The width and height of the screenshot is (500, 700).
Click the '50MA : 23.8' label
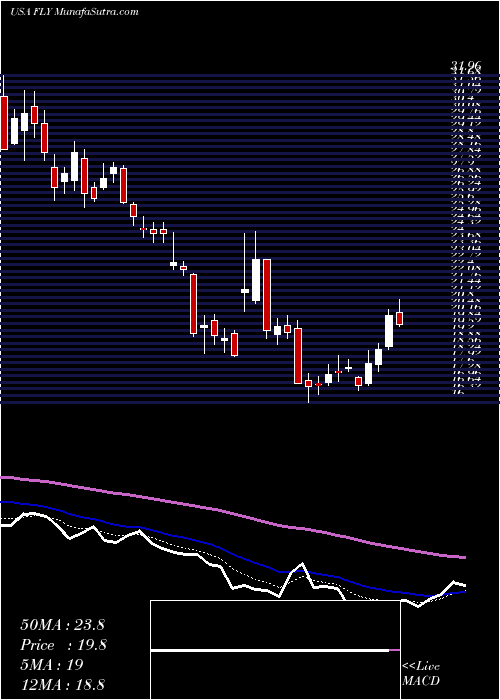click(x=62, y=625)
